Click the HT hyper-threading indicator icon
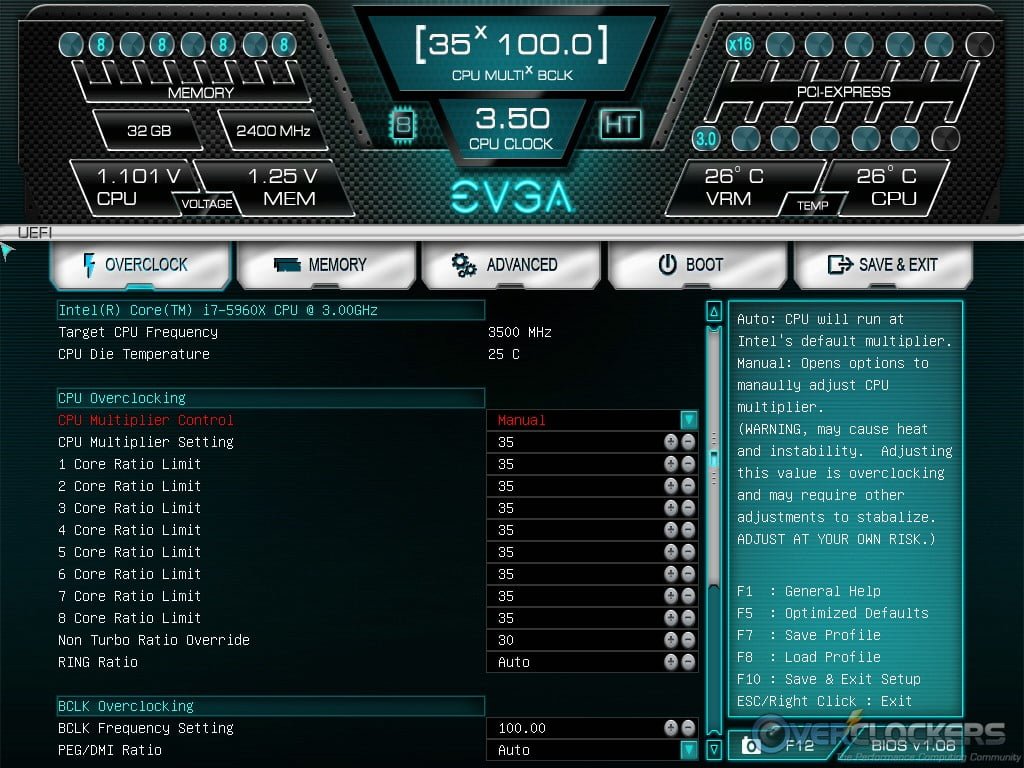 tap(620, 124)
